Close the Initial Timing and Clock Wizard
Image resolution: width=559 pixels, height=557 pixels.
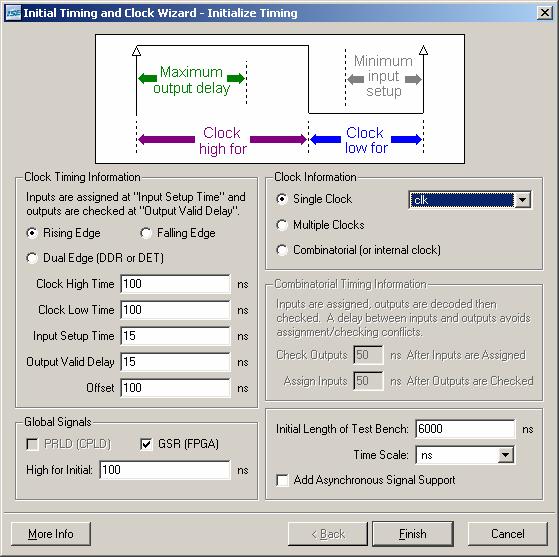[545, 13]
